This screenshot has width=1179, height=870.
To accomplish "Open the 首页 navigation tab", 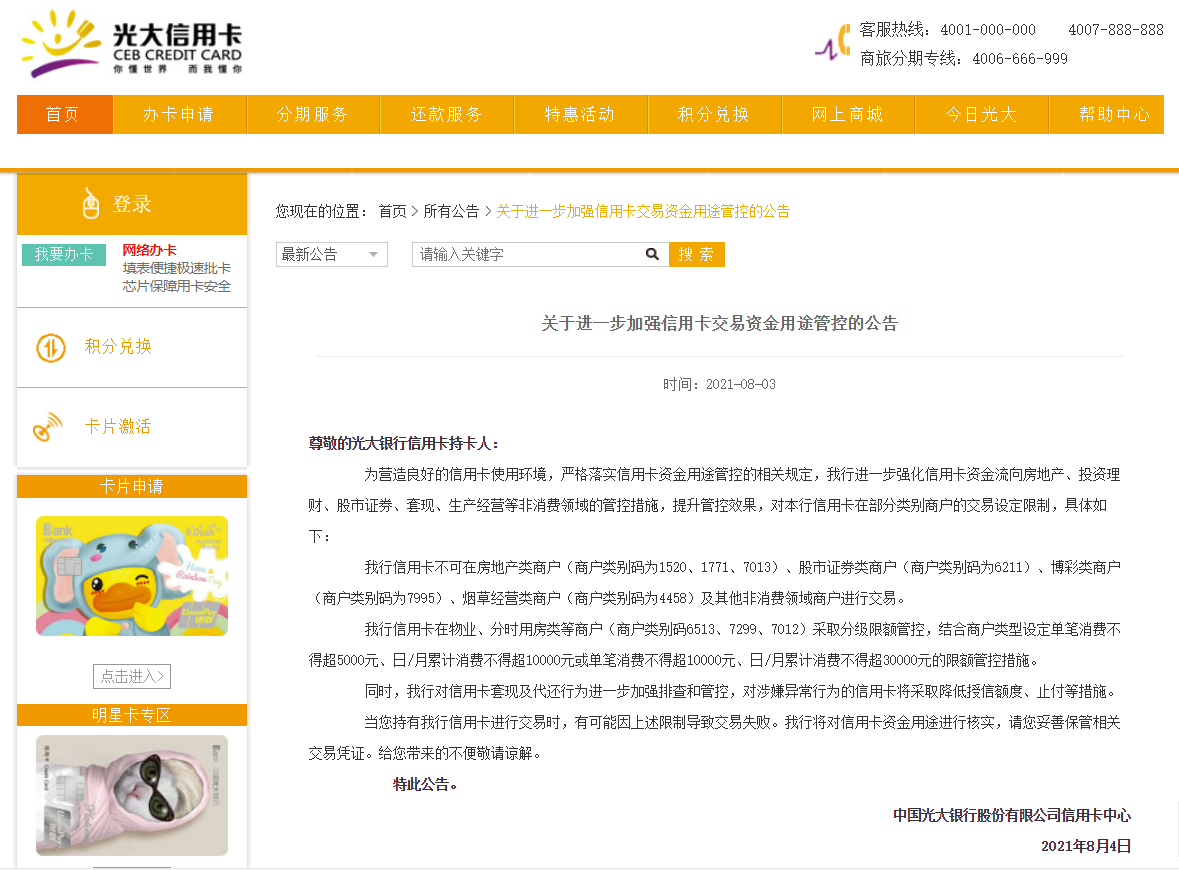I will point(65,114).
